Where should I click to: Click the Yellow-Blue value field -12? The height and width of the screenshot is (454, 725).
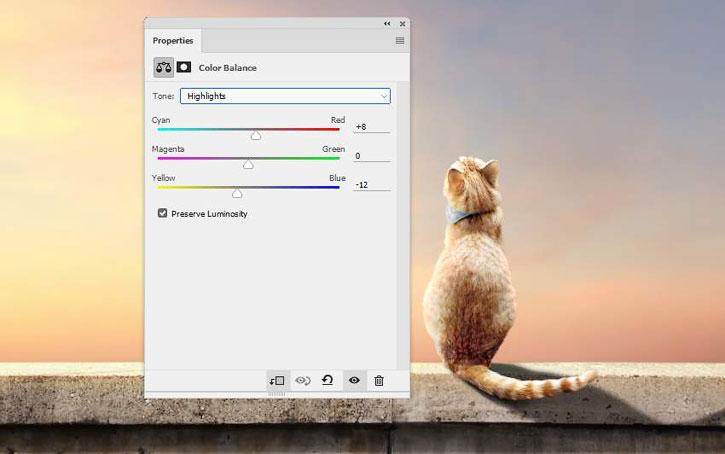click(372, 185)
